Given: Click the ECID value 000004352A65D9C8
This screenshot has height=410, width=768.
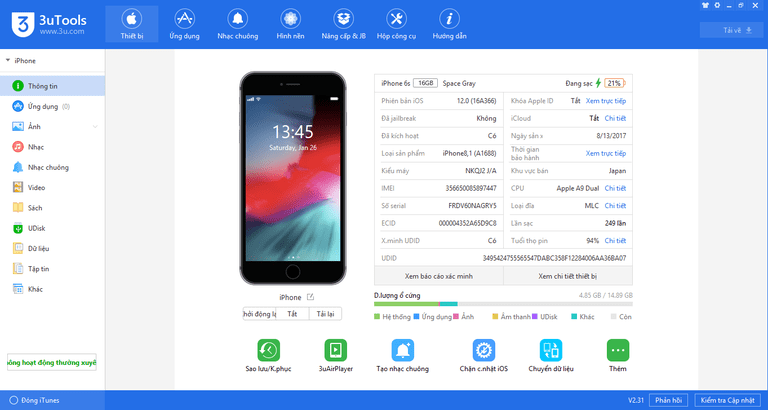Looking at the screenshot, I should coord(468,223).
